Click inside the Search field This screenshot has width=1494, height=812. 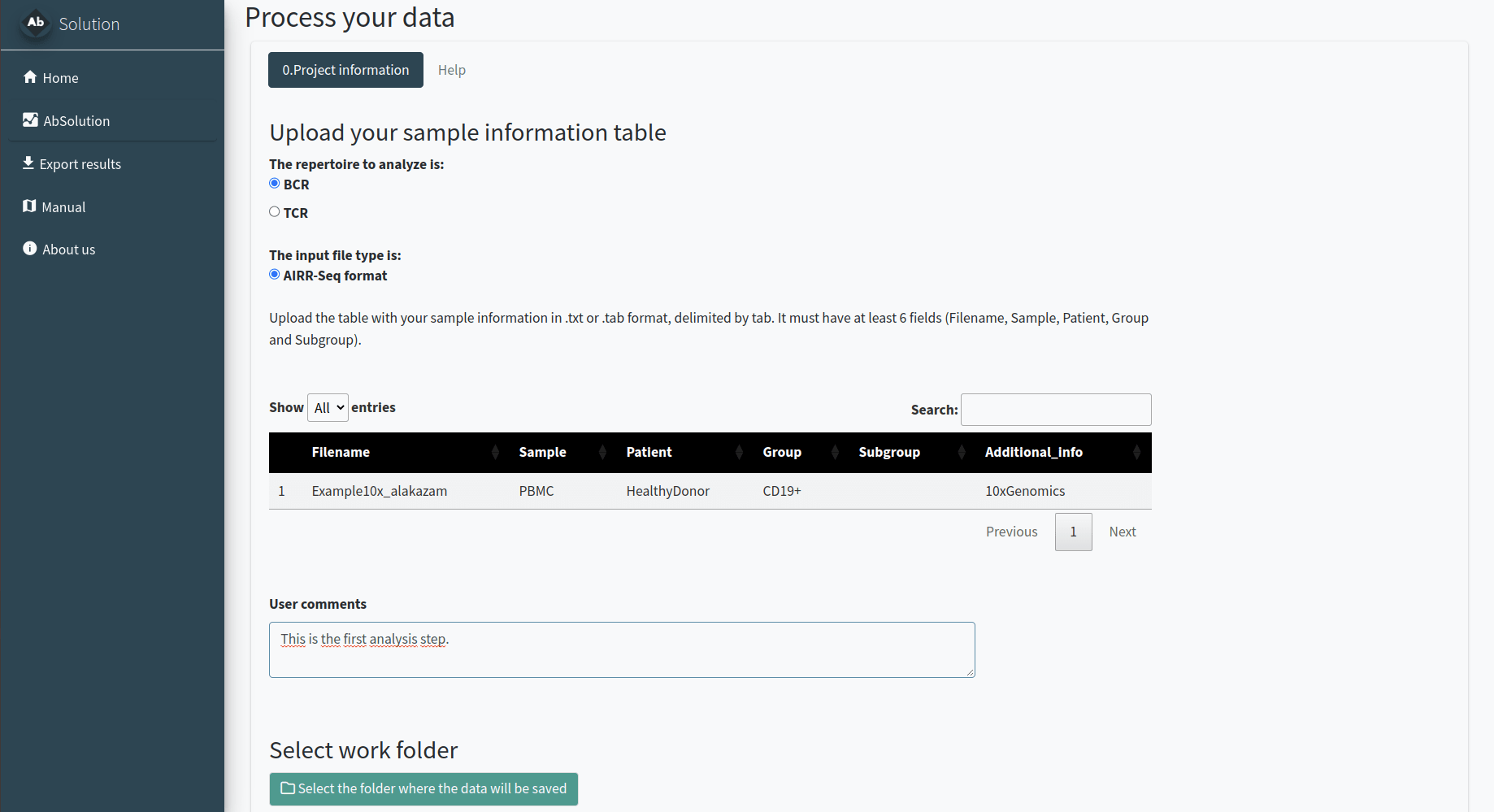pos(1055,409)
